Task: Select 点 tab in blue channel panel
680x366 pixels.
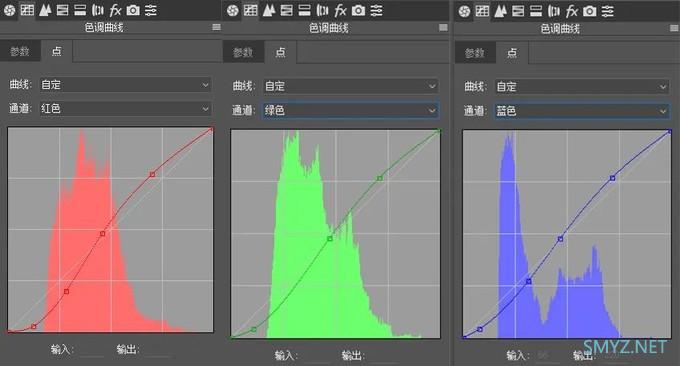Action: coord(512,53)
